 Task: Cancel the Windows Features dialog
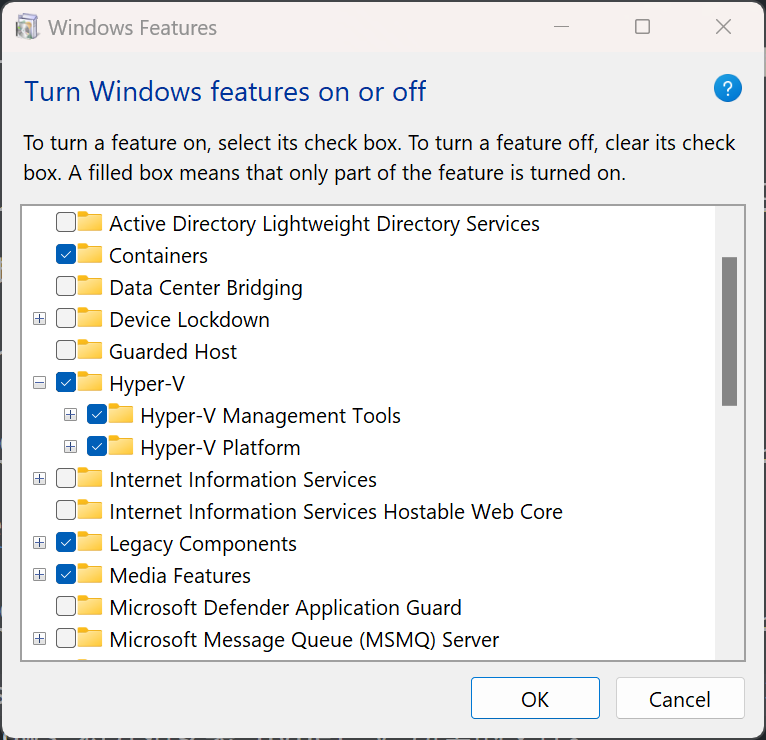[x=680, y=699]
